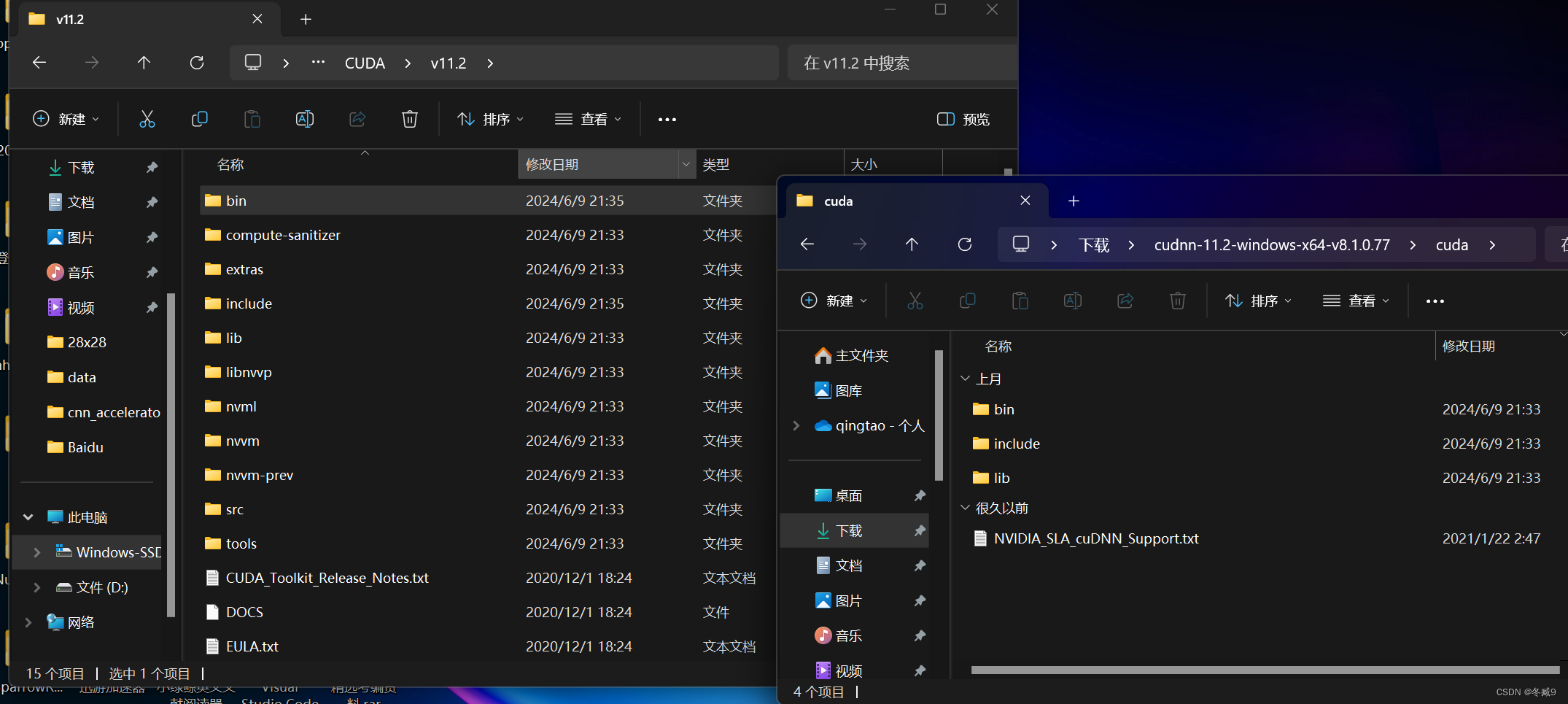Viewport: 1568px width, 704px height.
Task: Click the Refresh icon in the v11.2 window
Action: point(196,63)
